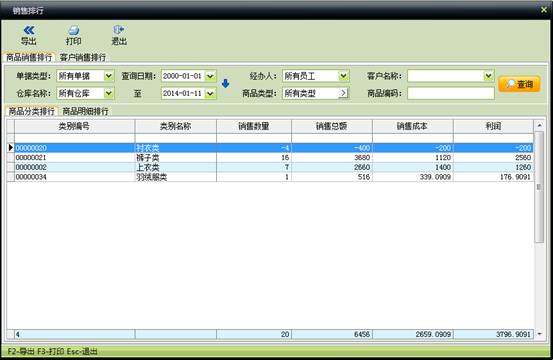
Task: Click the 00000020 row indicator arrow
Action: [x=11, y=148]
